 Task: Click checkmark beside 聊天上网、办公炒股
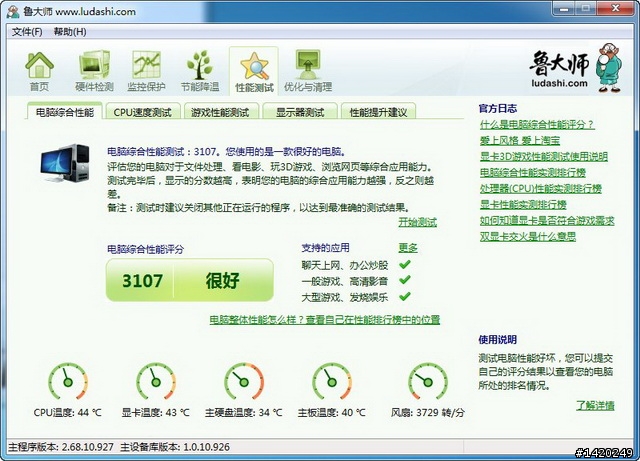(404, 265)
